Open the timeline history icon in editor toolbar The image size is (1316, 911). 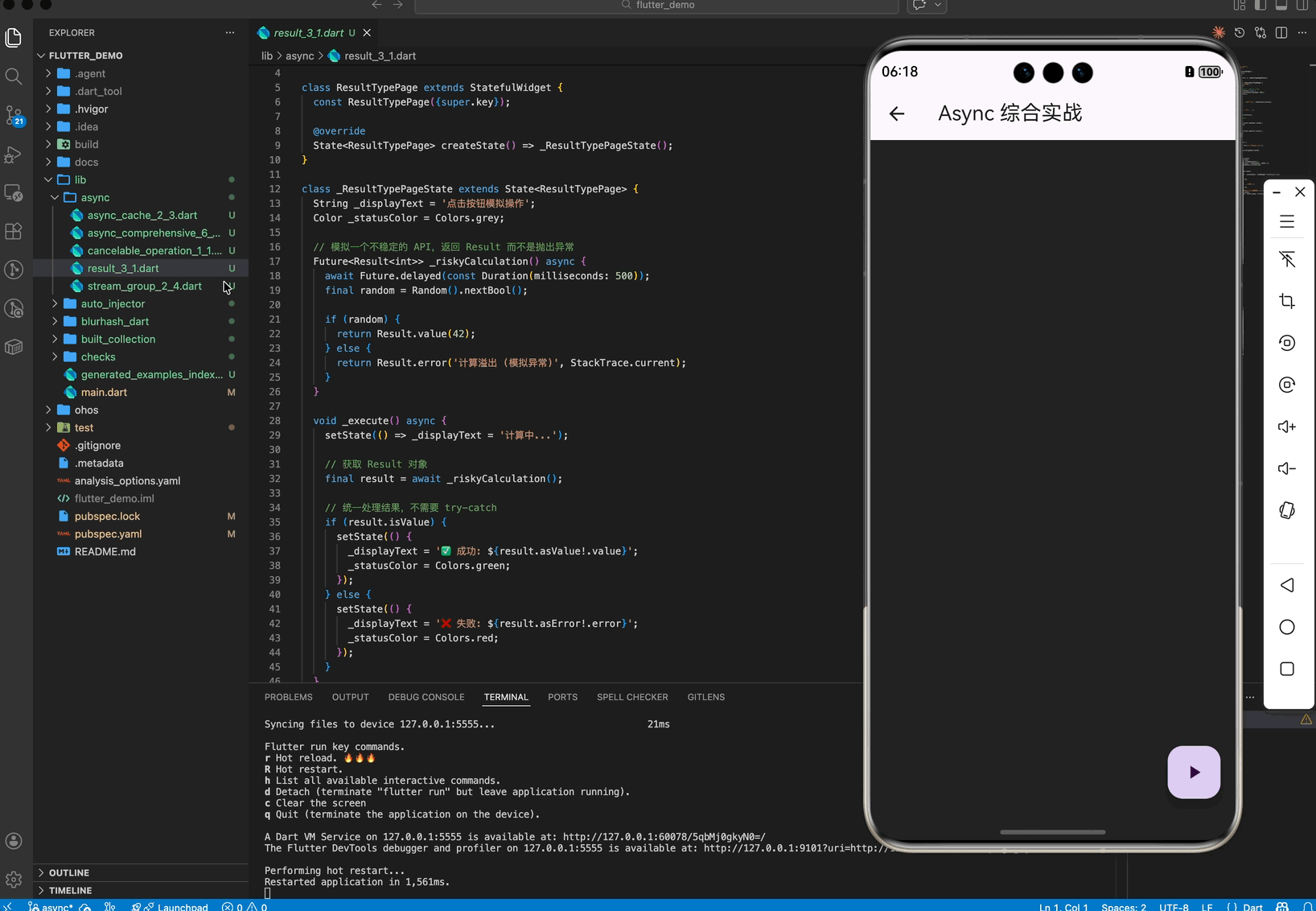(1240, 33)
